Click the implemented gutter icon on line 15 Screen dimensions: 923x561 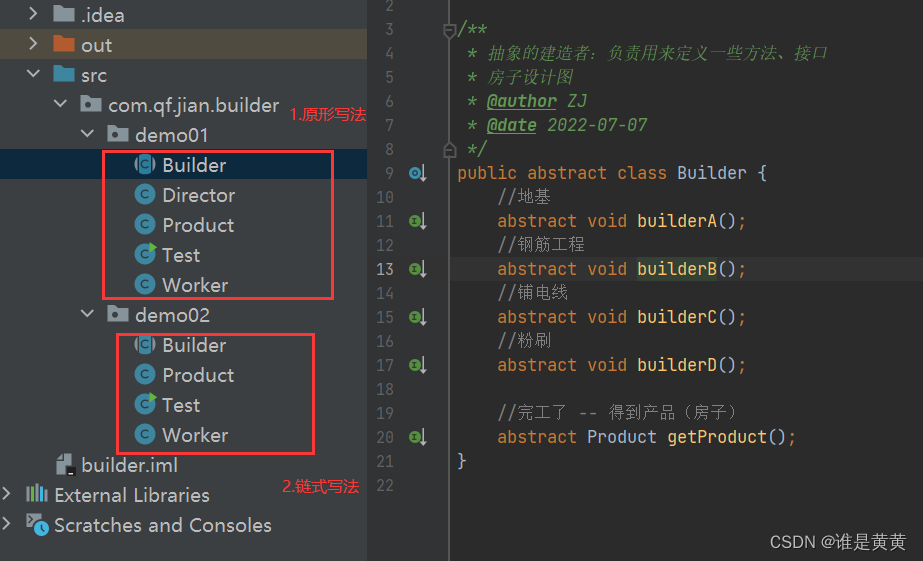click(x=417, y=317)
